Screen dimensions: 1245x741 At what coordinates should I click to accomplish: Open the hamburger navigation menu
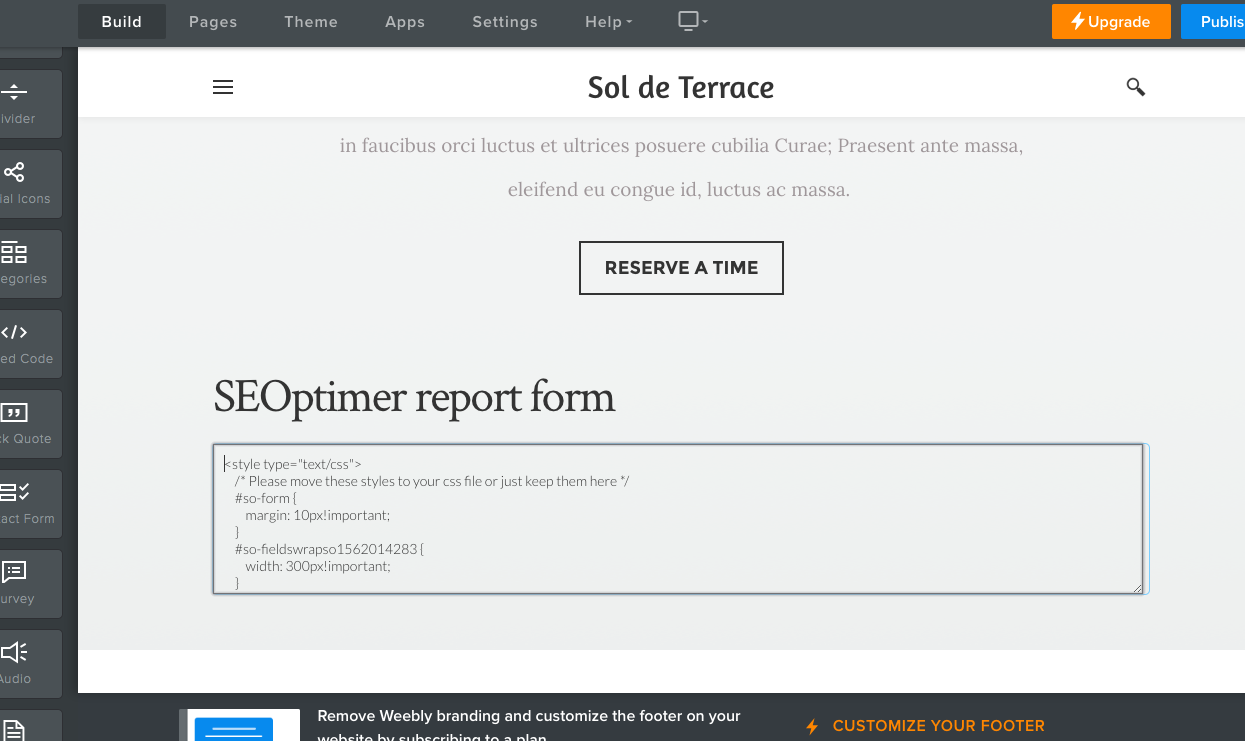[223, 88]
